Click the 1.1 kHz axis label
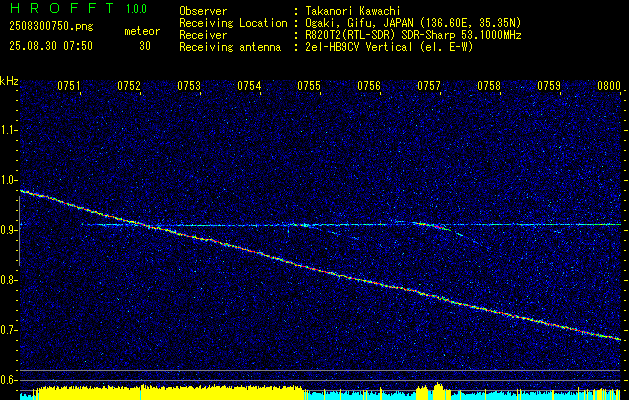Screen dimensions: 629x400 click(7, 130)
